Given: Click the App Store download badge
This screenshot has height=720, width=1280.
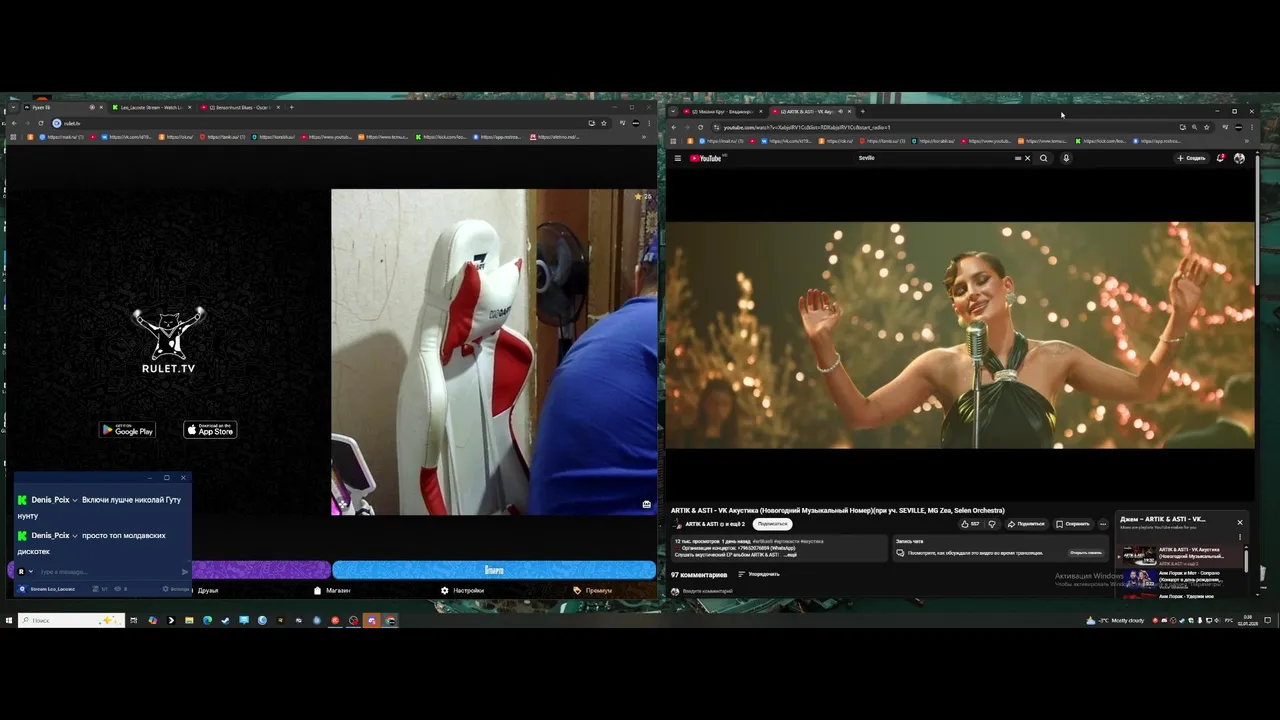Looking at the screenshot, I should pos(210,430).
